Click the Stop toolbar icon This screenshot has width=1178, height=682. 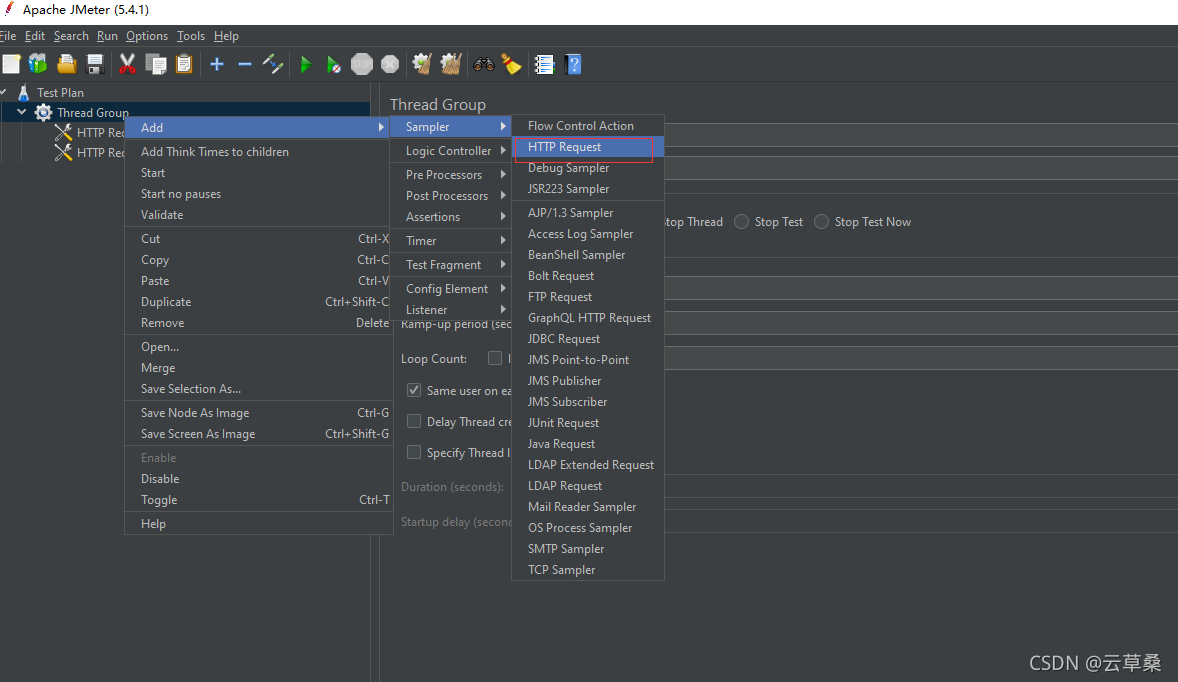362,65
